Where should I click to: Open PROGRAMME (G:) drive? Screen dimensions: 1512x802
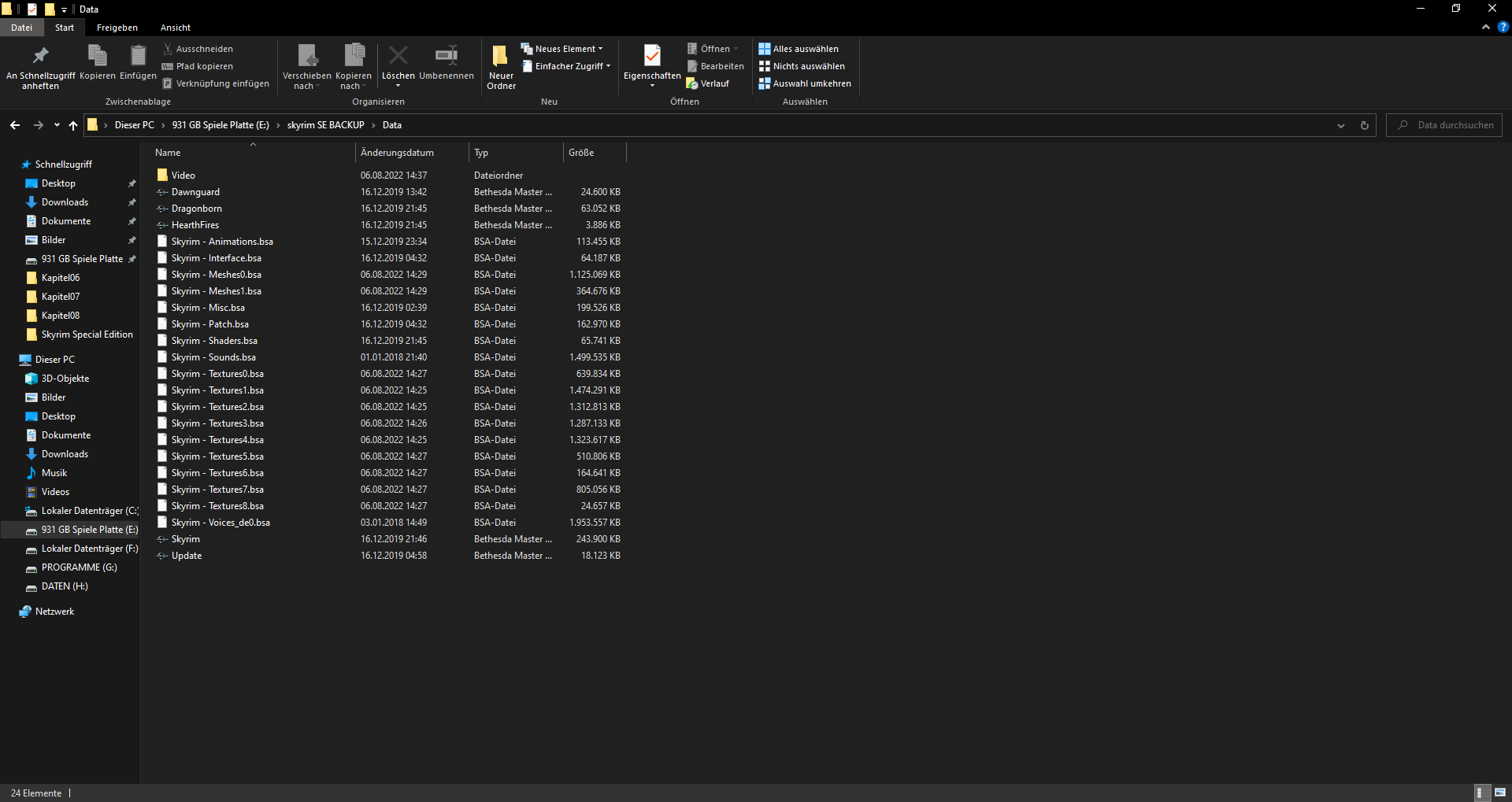tap(79, 567)
